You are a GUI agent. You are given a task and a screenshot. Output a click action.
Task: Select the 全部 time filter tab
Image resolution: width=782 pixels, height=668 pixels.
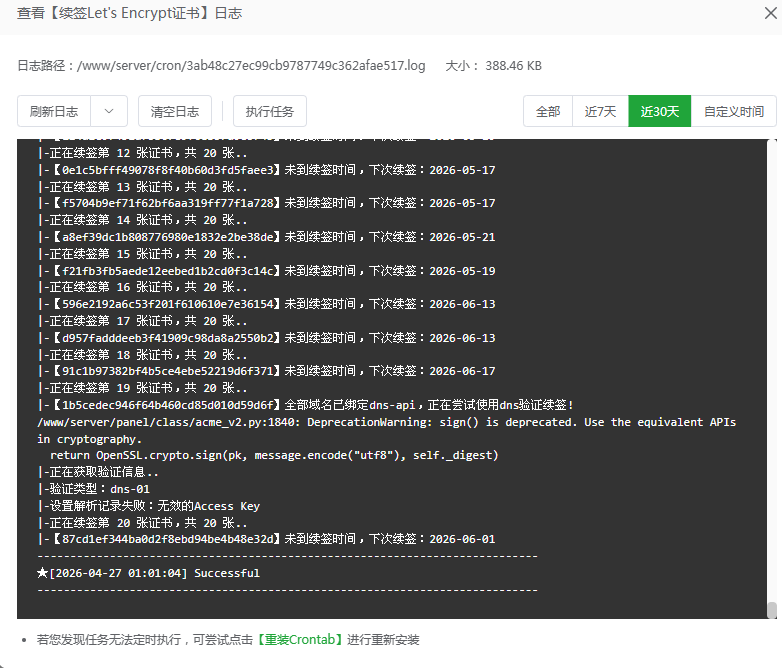pos(548,111)
